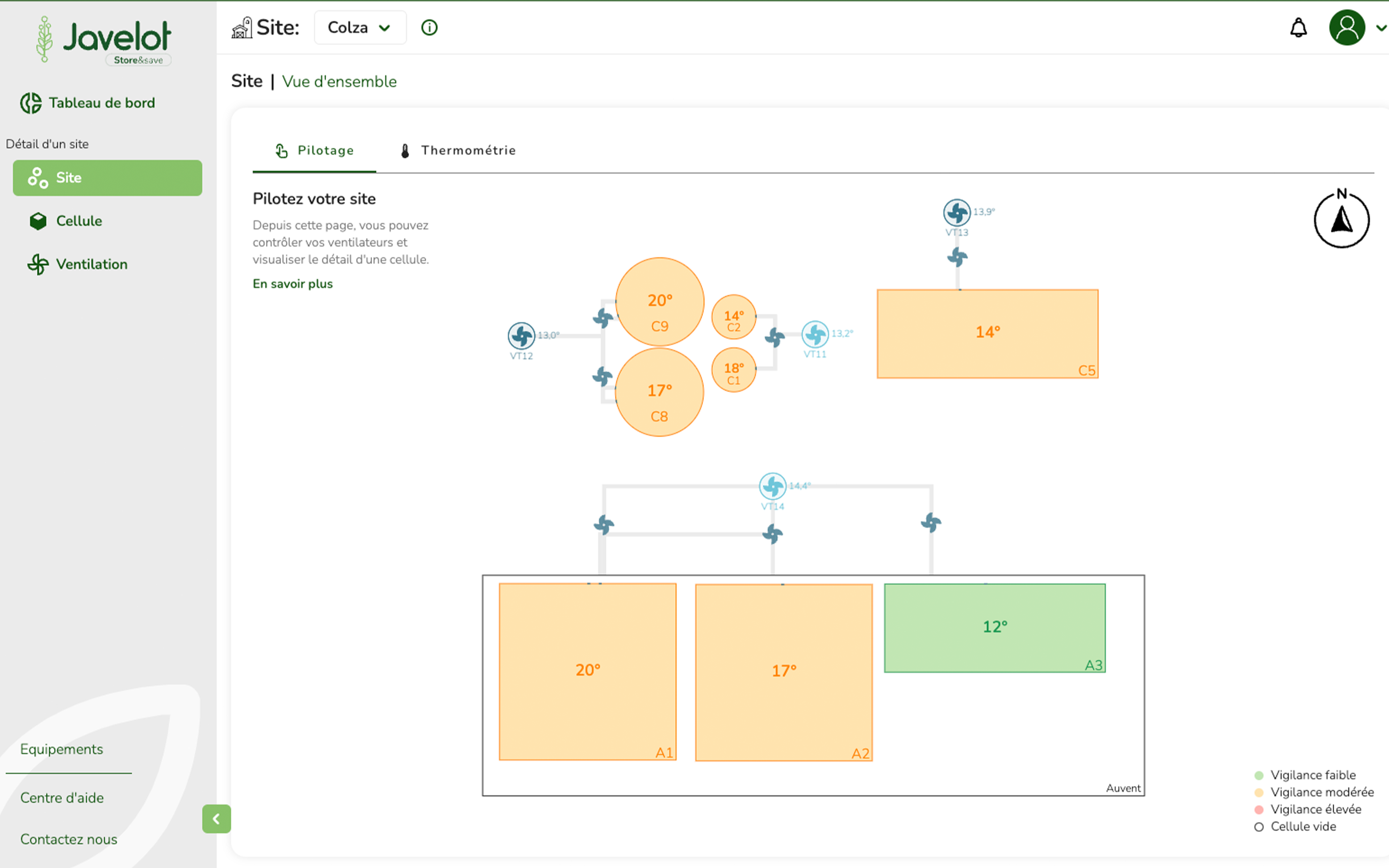Click fan above cell A1

603,525
